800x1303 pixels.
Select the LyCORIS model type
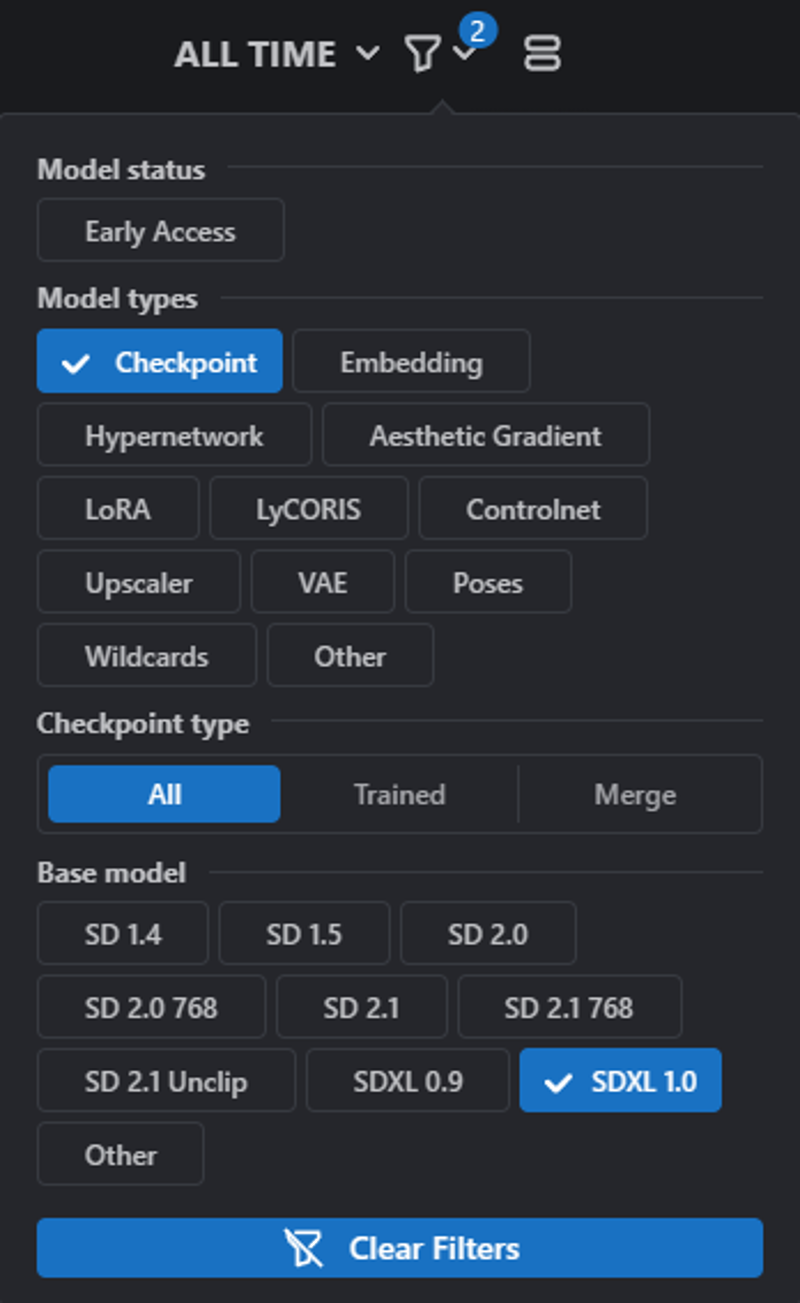pos(309,508)
